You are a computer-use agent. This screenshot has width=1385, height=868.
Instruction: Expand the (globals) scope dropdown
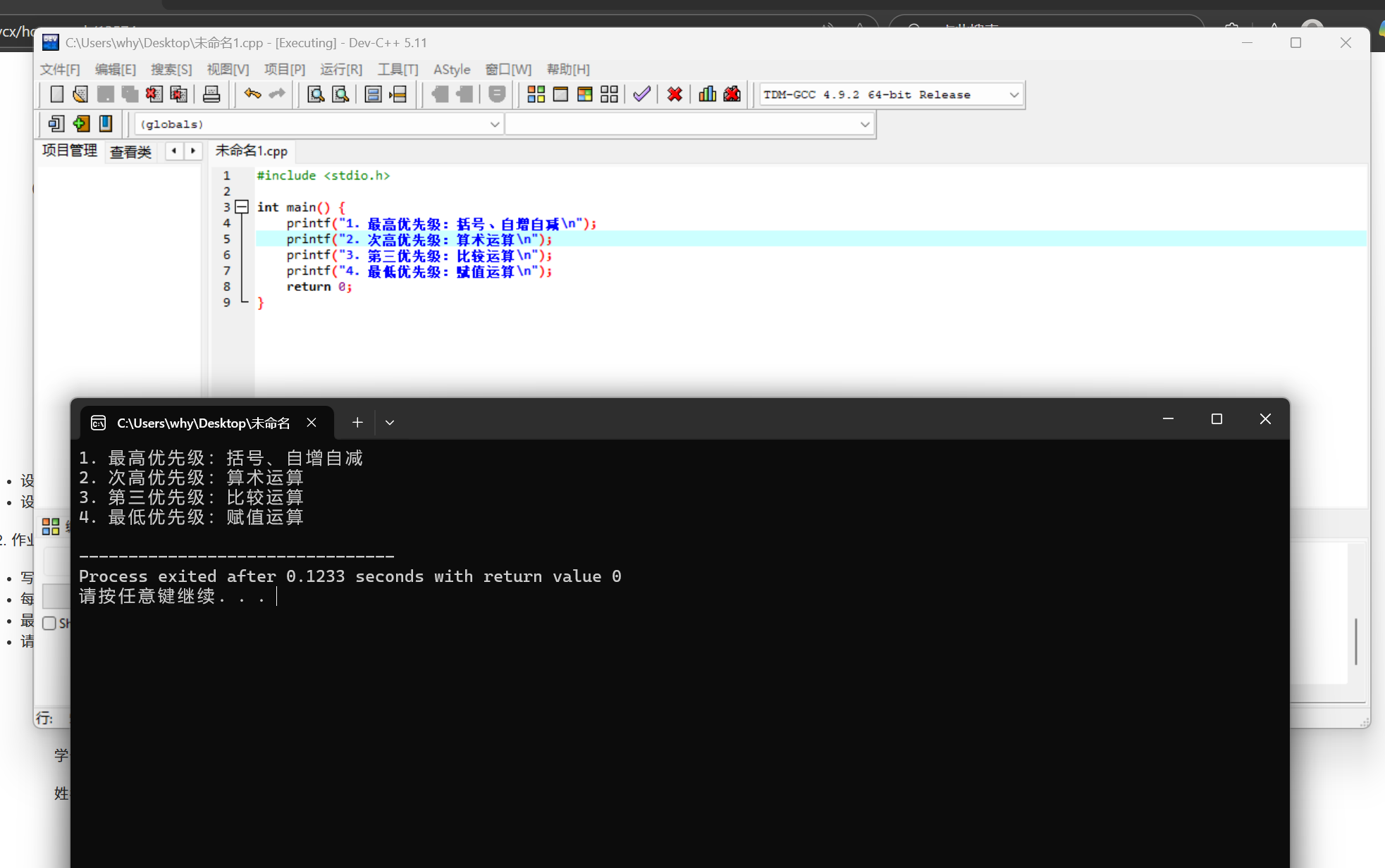point(494,125)
